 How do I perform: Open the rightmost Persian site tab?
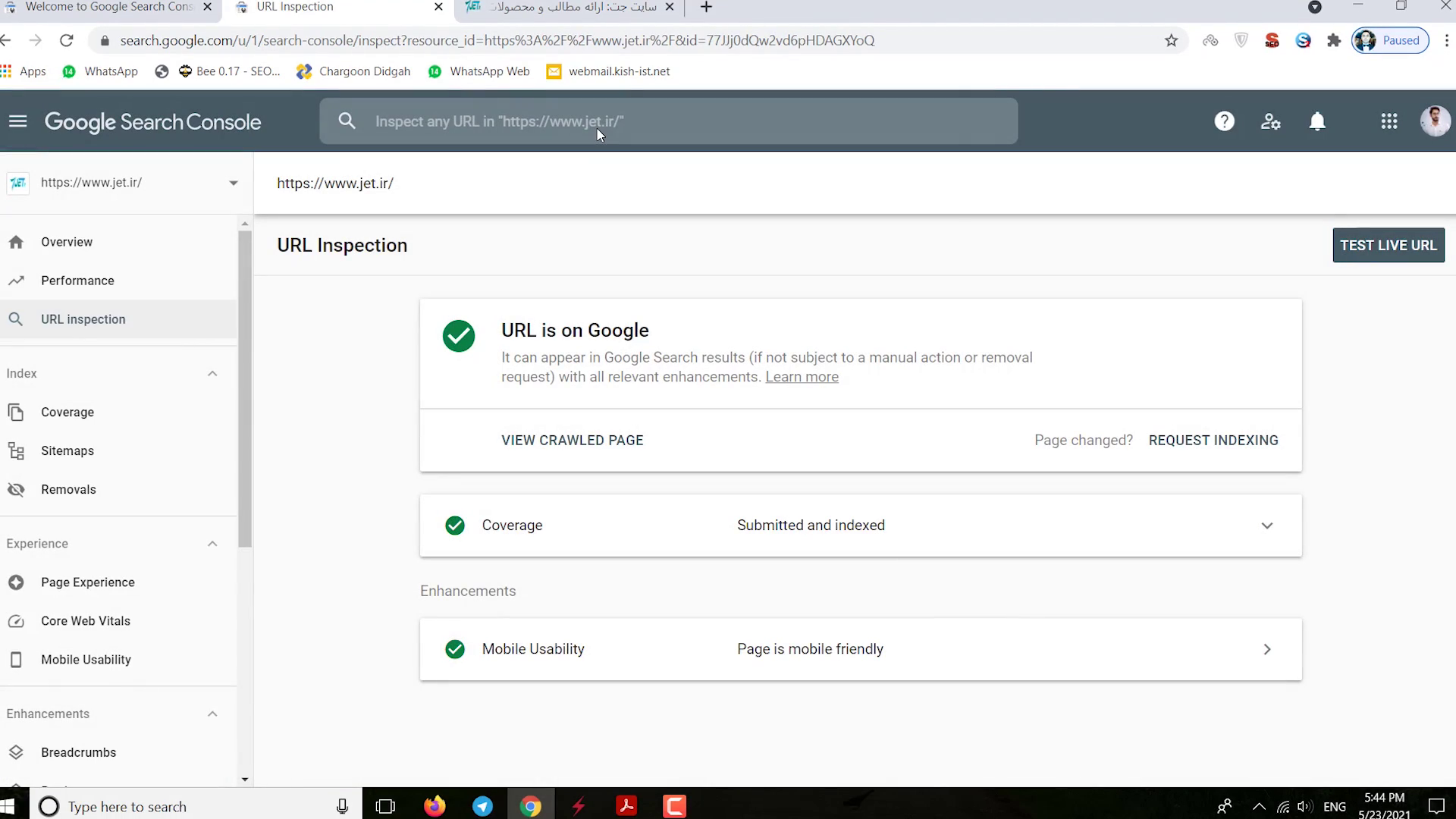click(x=561, y=7)
